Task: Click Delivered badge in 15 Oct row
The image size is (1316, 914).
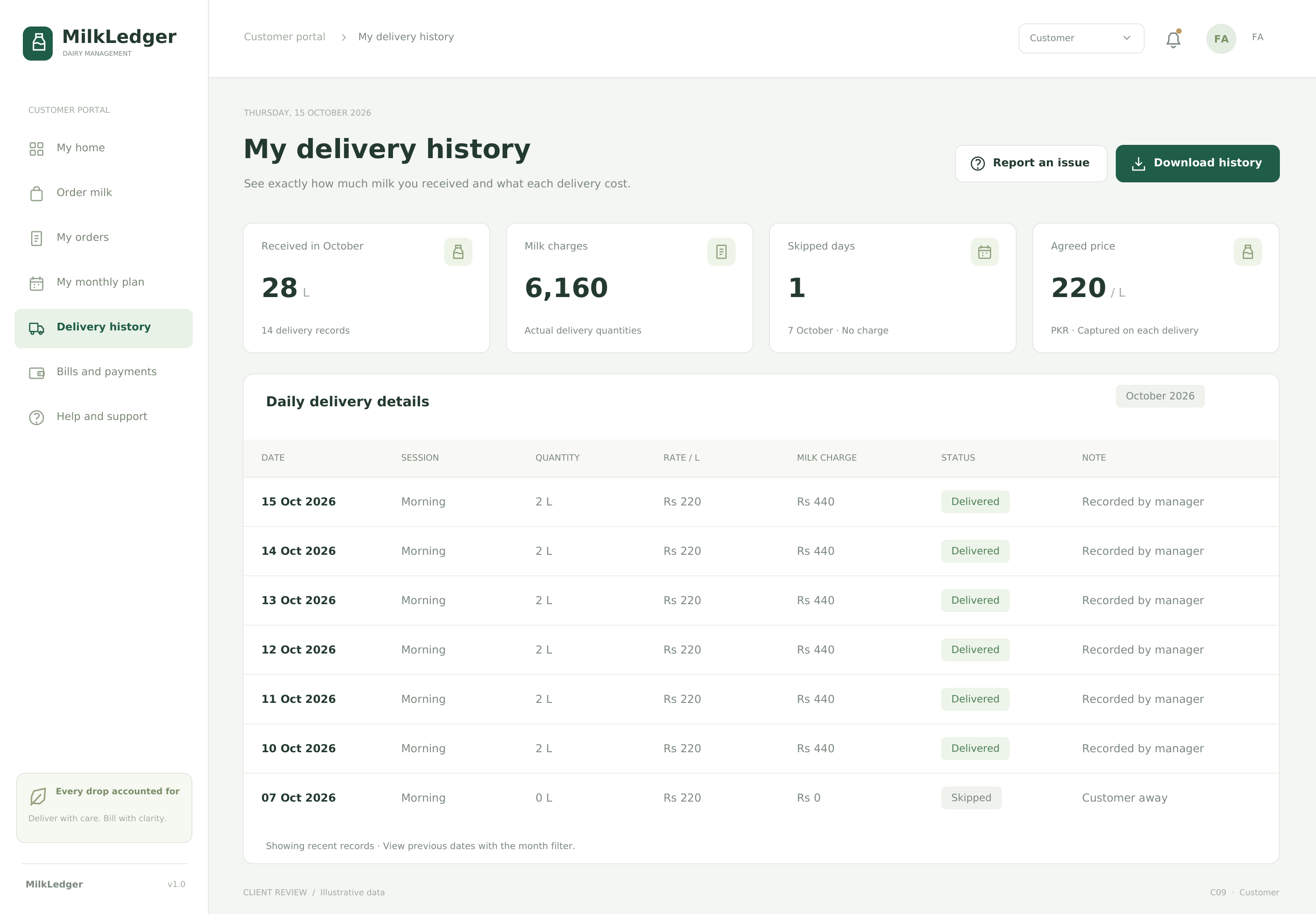Action: (975, 502)
